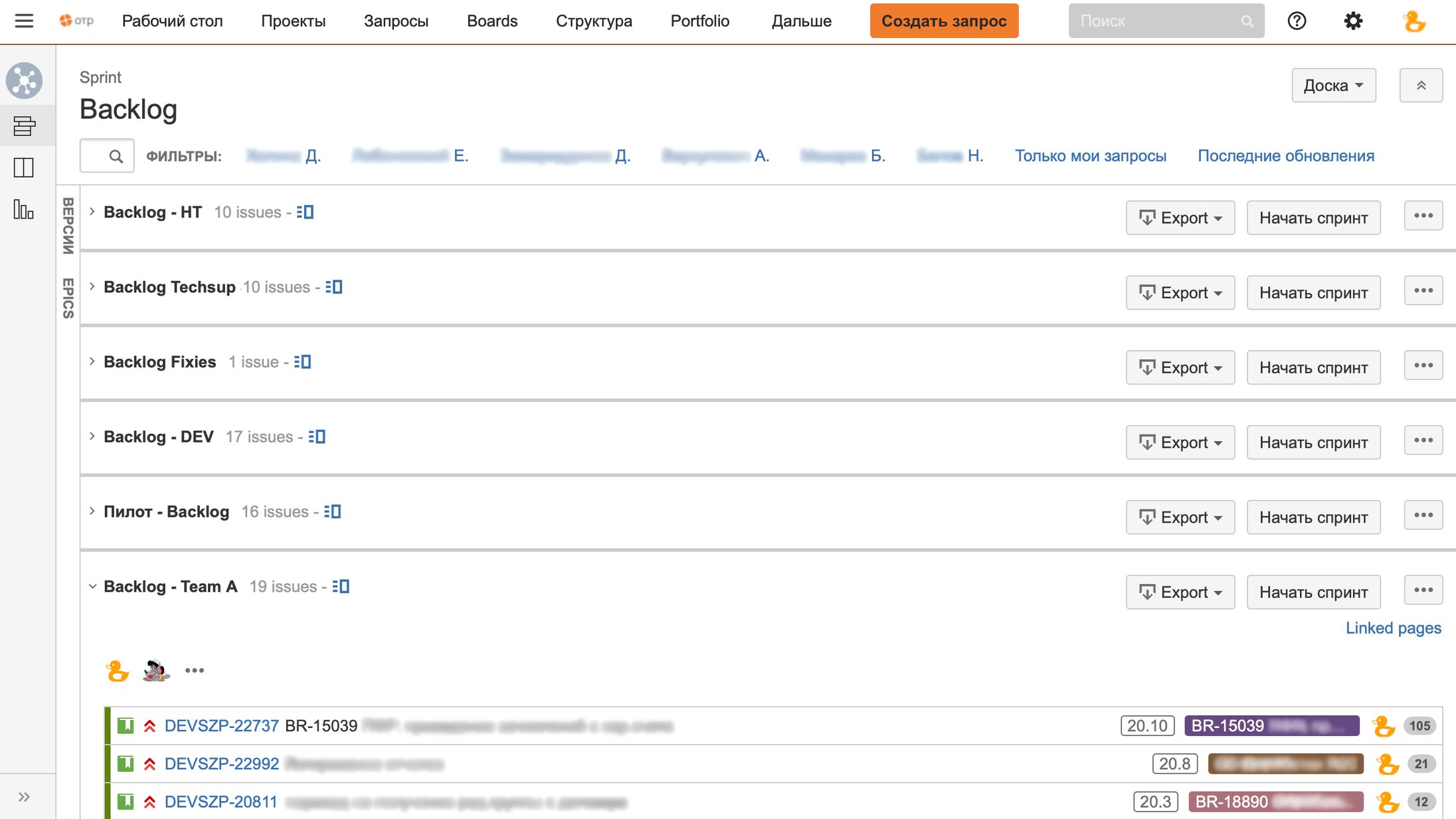The height and width of the screenshot is (819, 1456).
Task: Expand the Backlog Techsup sprint
Action: 92,286
